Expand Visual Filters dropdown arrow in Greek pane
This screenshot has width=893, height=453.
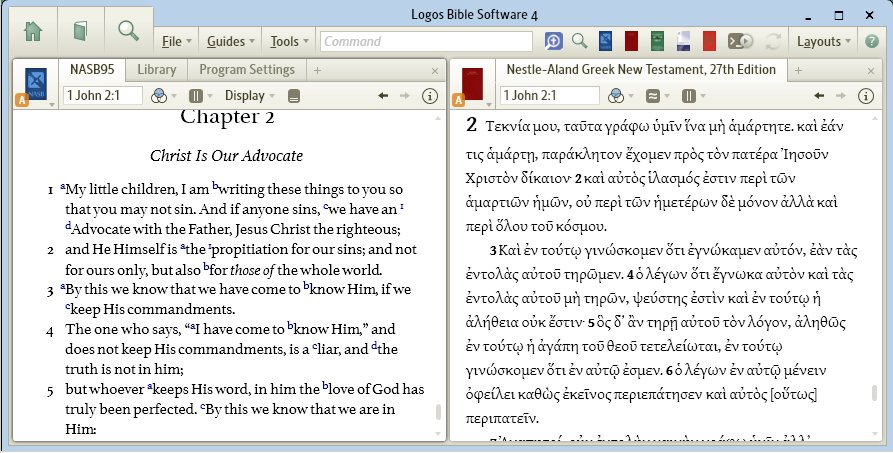pos(631,96)
